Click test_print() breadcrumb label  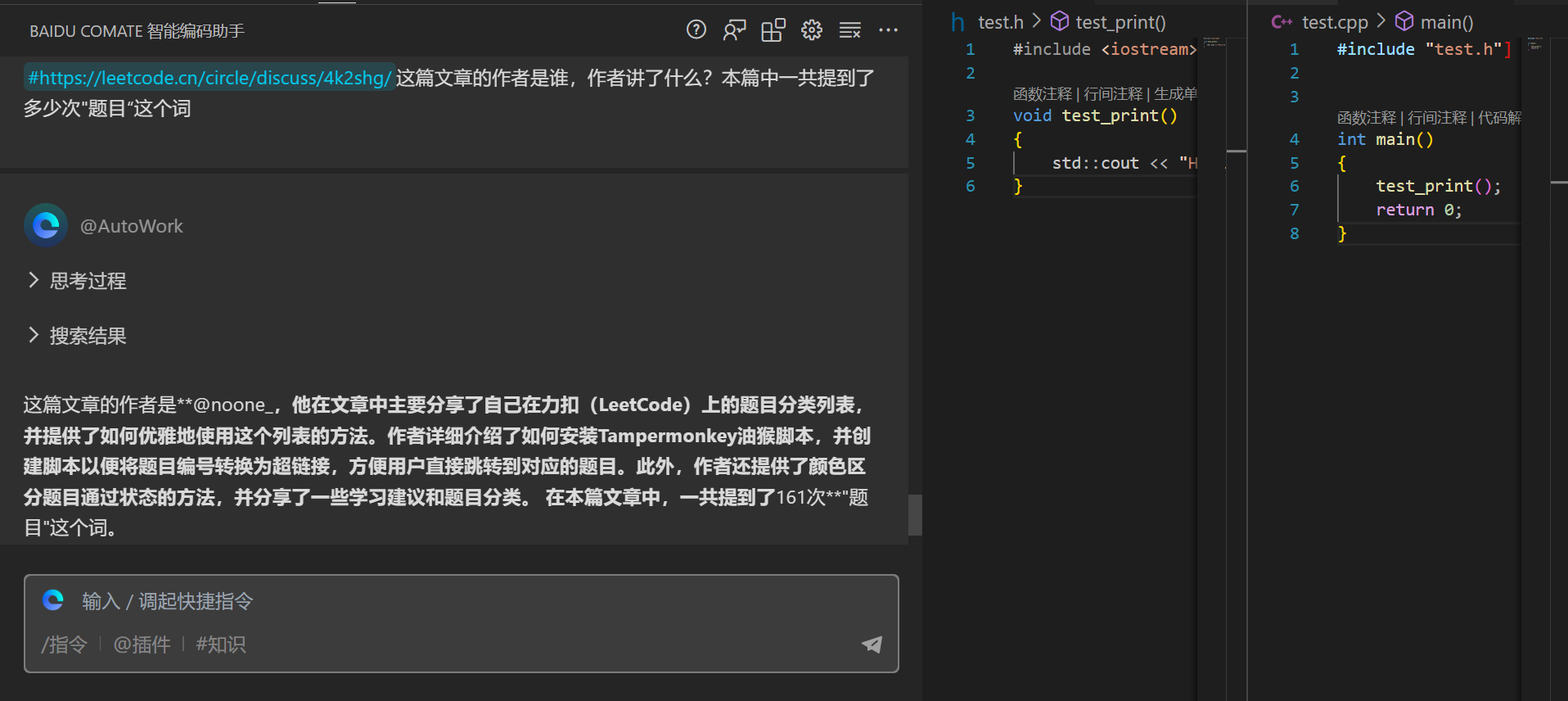click(x=1120, y=22)
